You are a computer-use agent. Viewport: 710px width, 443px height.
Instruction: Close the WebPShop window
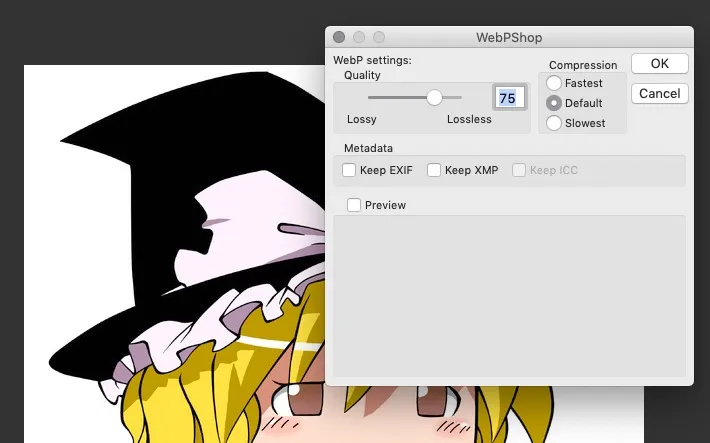[x=339, y=37]
